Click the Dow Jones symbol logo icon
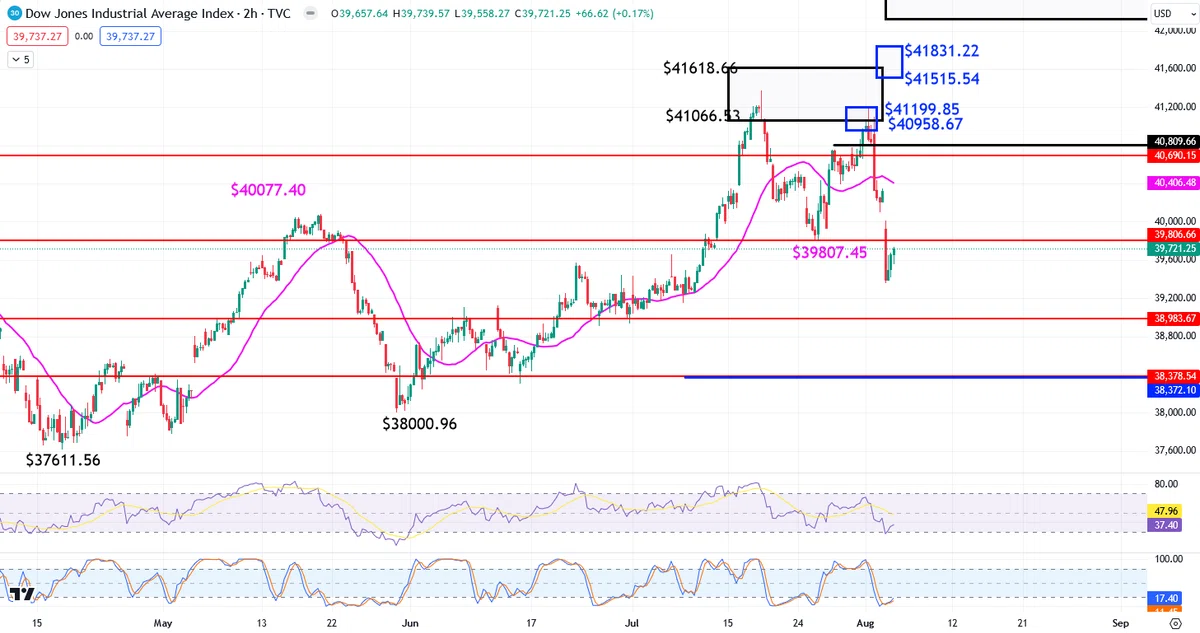 (14, 13)
